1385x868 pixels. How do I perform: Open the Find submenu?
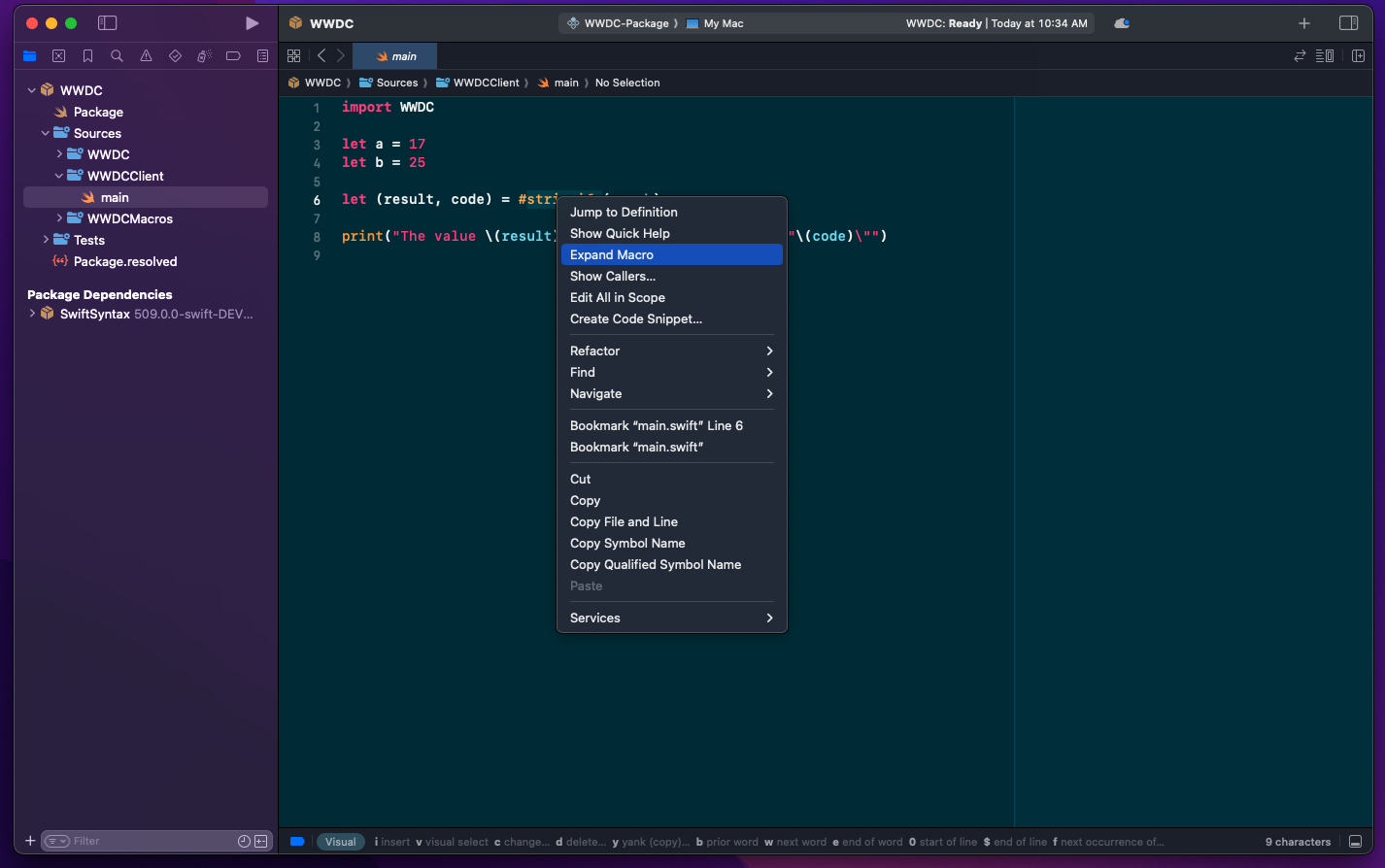click(x=672, y=372)
